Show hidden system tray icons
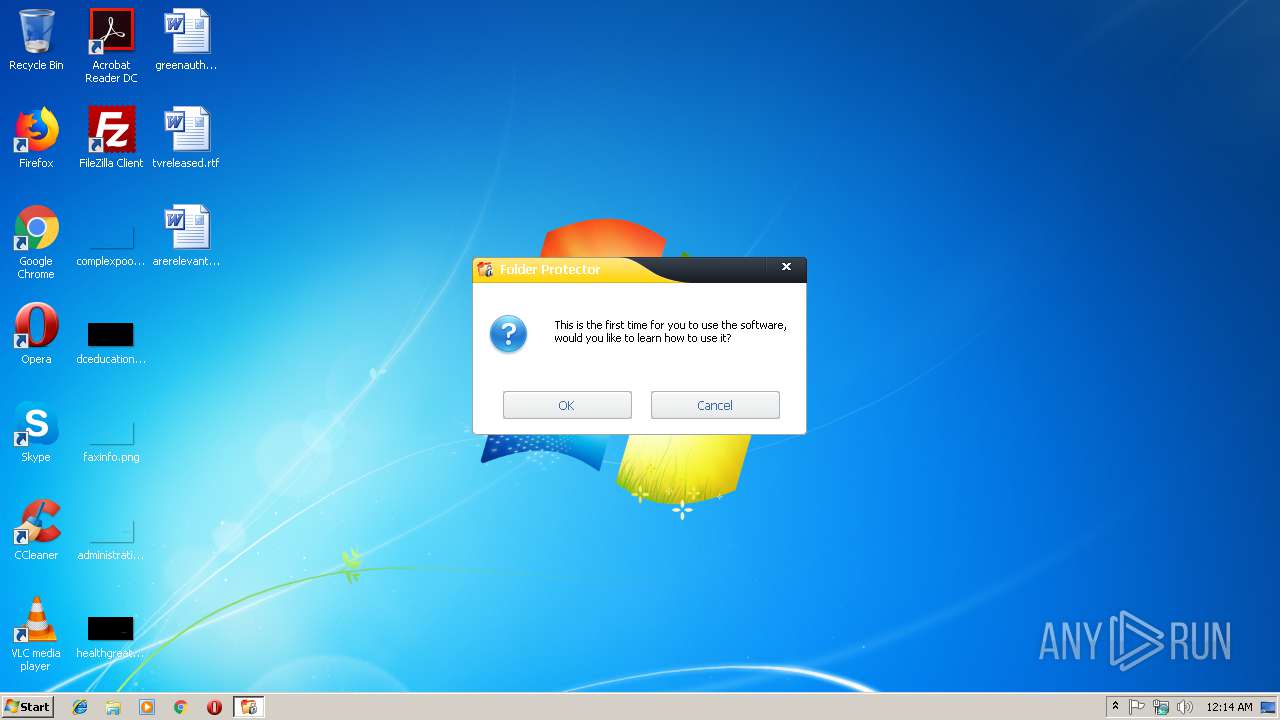Screen dimensions: 1280x720 [1115, 707]
